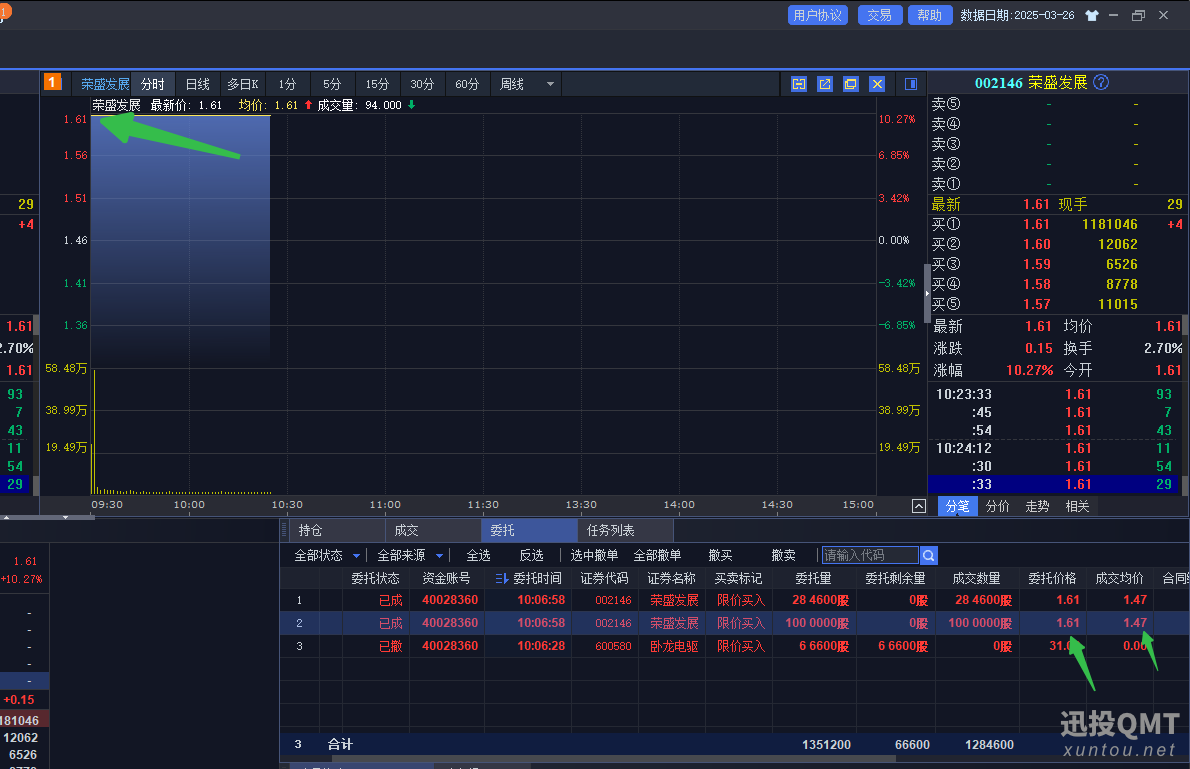Click the 证券名称 column header

coord(671,578)
